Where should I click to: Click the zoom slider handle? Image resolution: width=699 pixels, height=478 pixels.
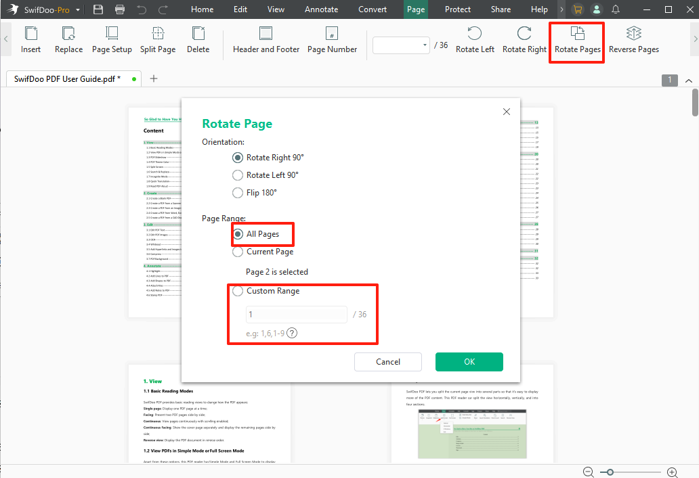610,472
